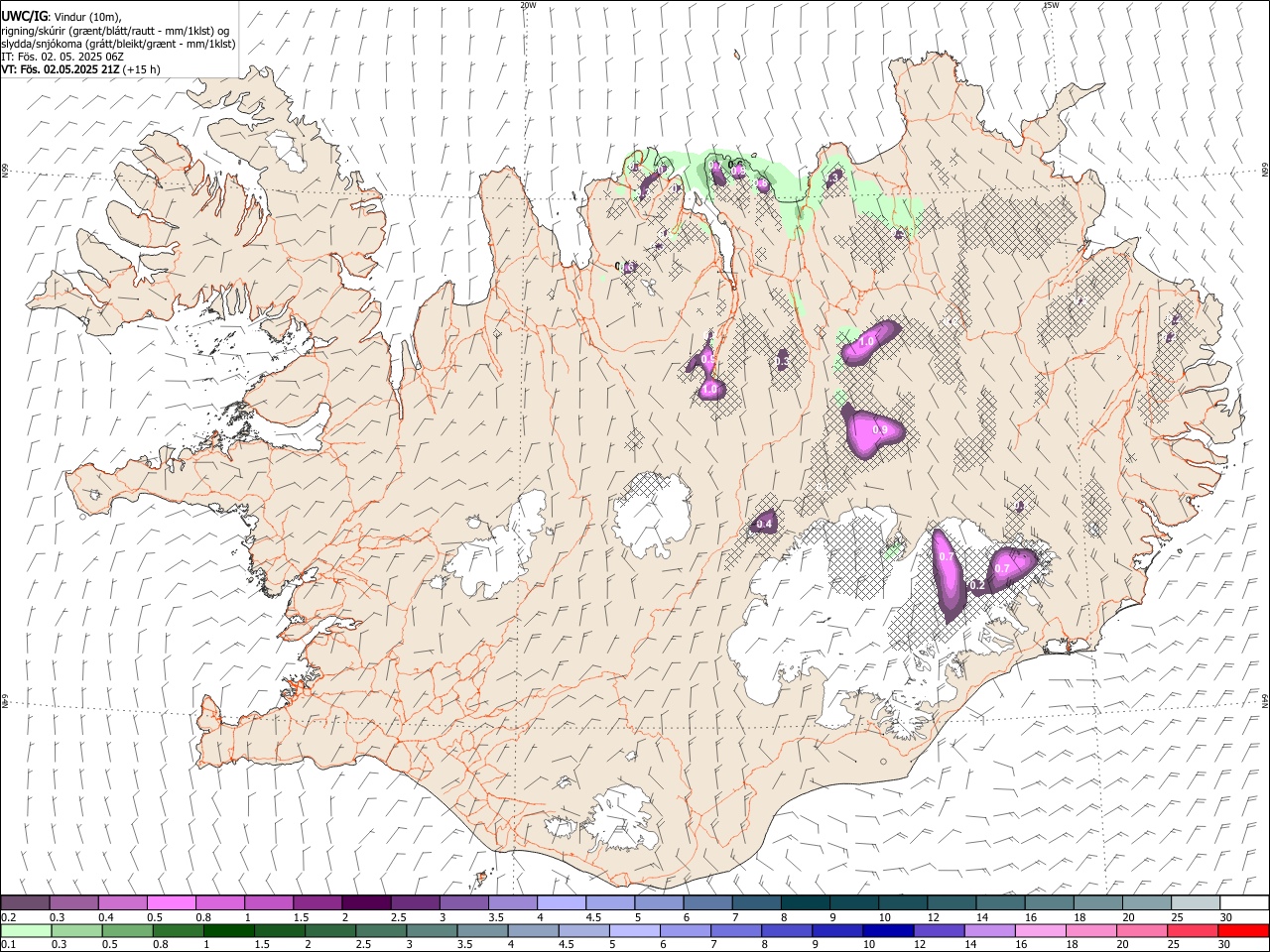Image resolution: width=1270 pixels, height=952 pixels.
Task: Pick the upper scale grey swatch starting at 20
Action: (x=1147, y=902)
